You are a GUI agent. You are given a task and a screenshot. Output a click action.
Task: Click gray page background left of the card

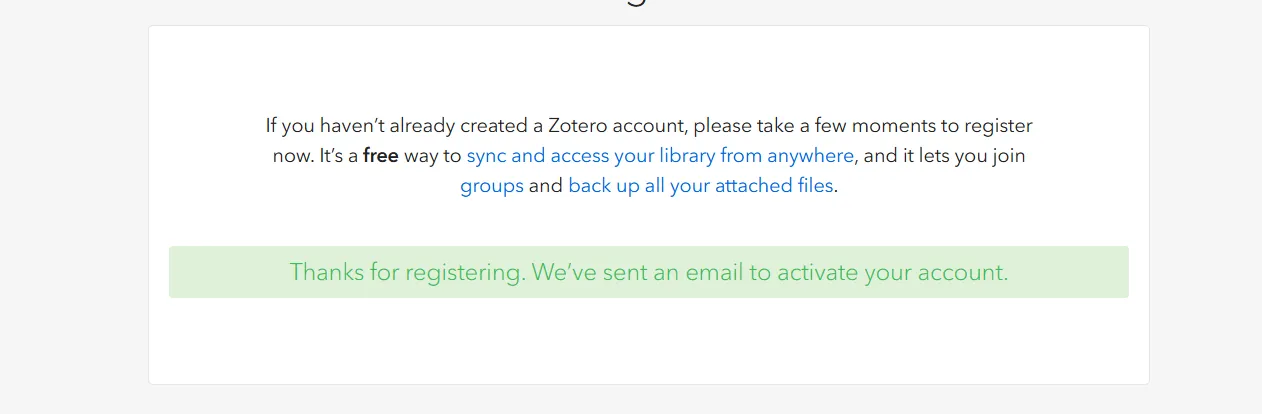(x=72, y=200)
